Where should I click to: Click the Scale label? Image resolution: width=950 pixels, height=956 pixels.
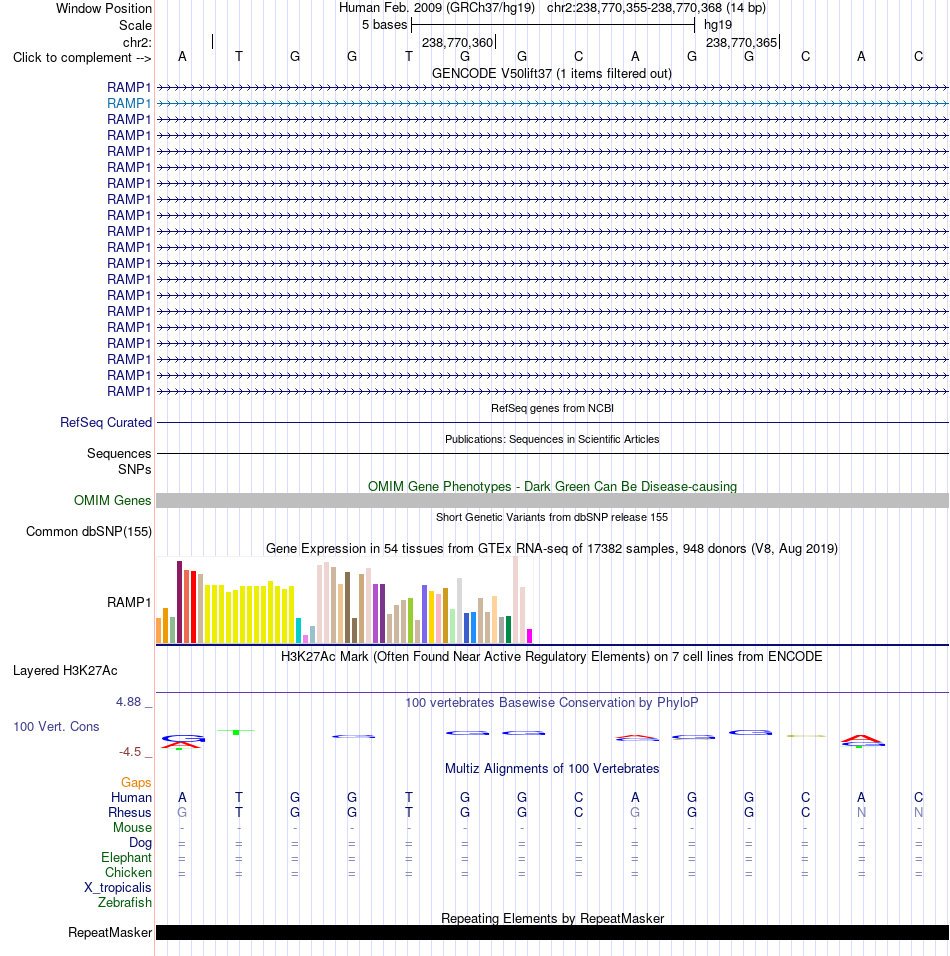pyautogui.click(x=135, y=26)
